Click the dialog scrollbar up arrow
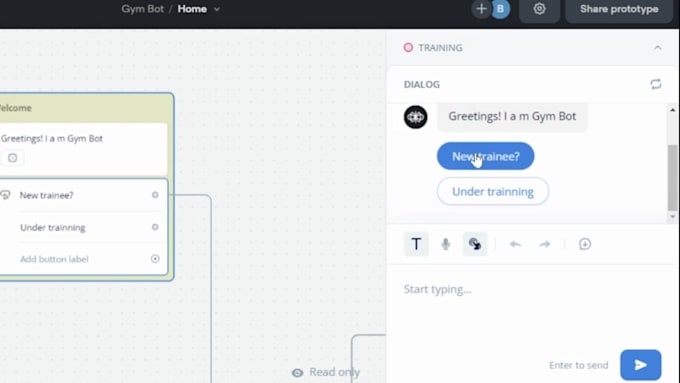Image resolution: width=680 pixels, height=383 pixels. click(x=673, y=110)
